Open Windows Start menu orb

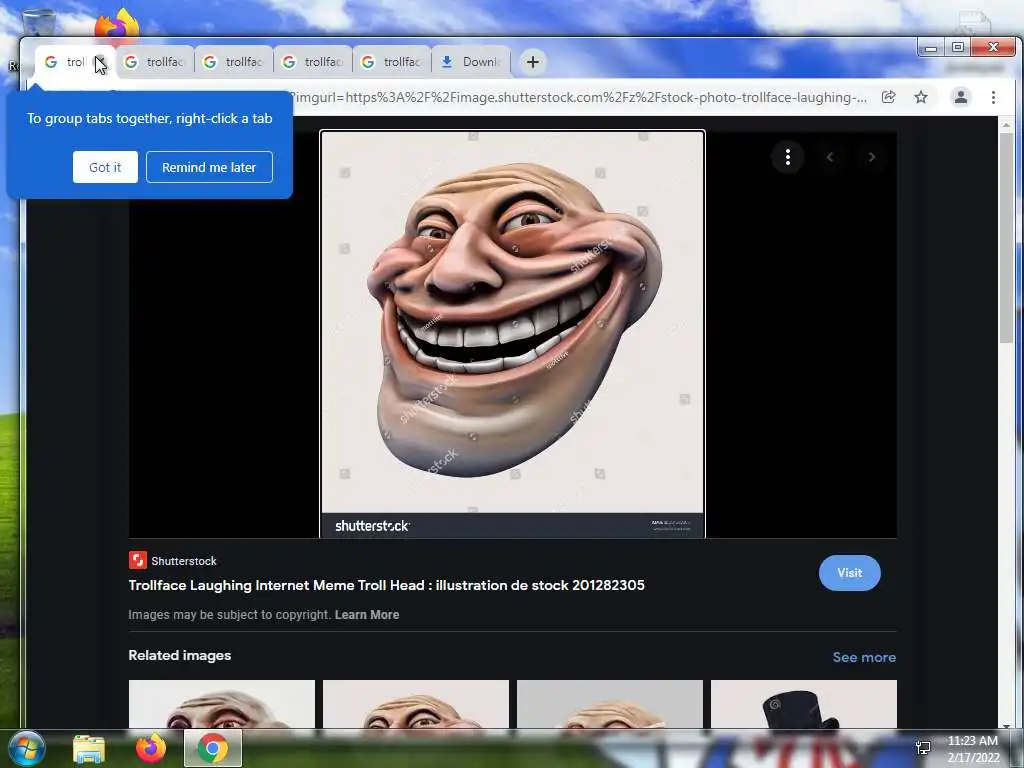(26, 748)
